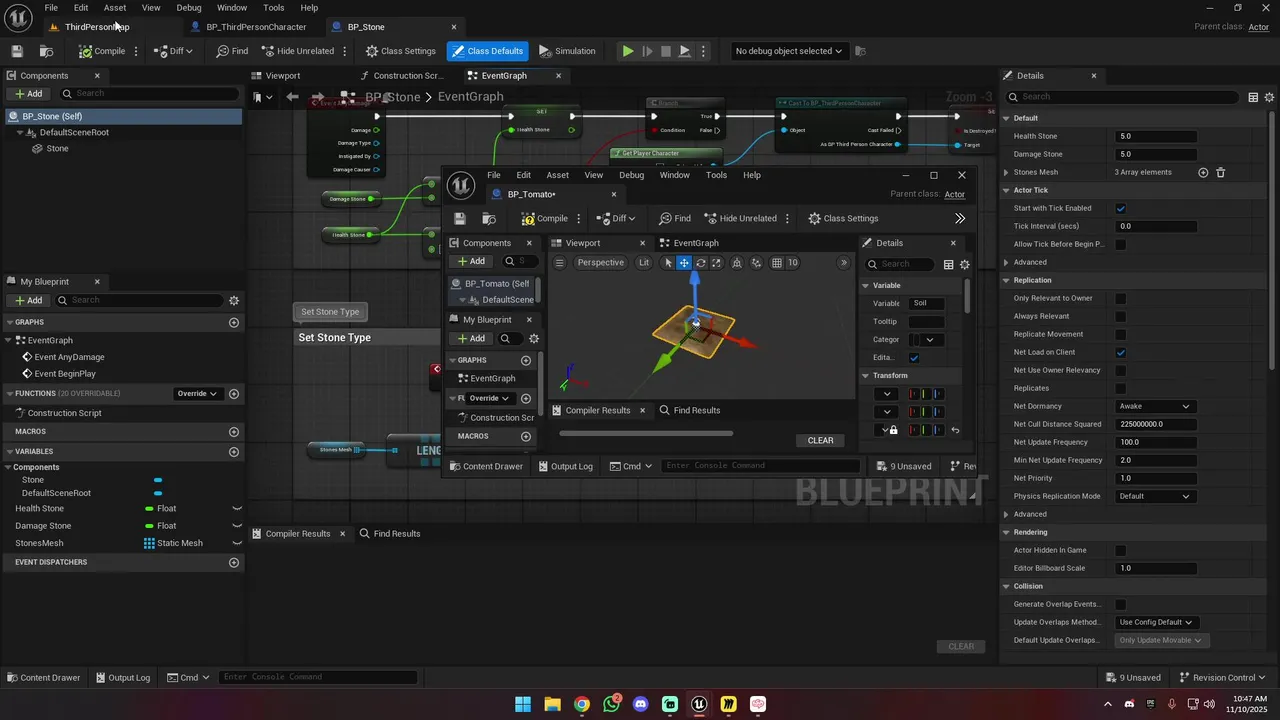Enable Allow Tick Before Begin Play checkbox
Viewport: 1280px width, 720px height.
point(1120,244)
